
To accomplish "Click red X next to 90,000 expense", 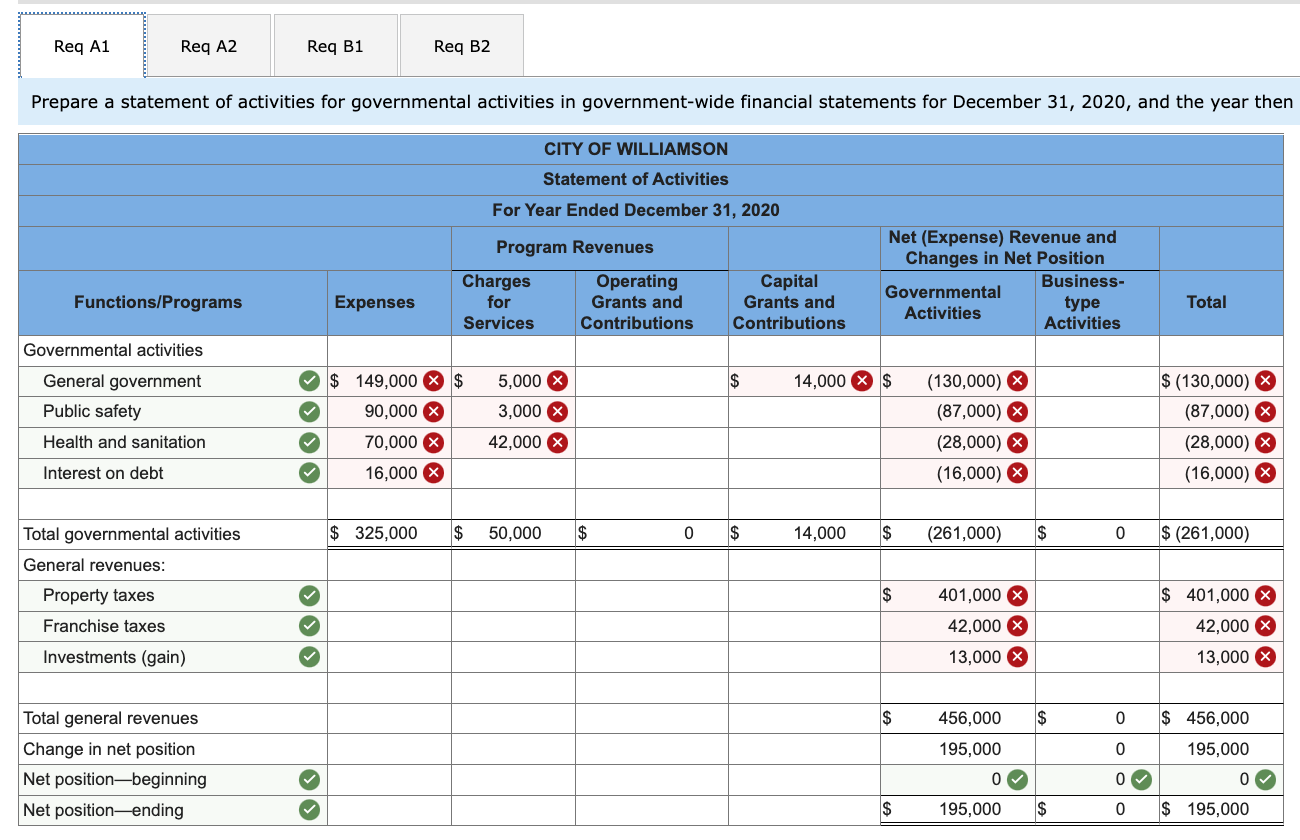I will [433, 411].
